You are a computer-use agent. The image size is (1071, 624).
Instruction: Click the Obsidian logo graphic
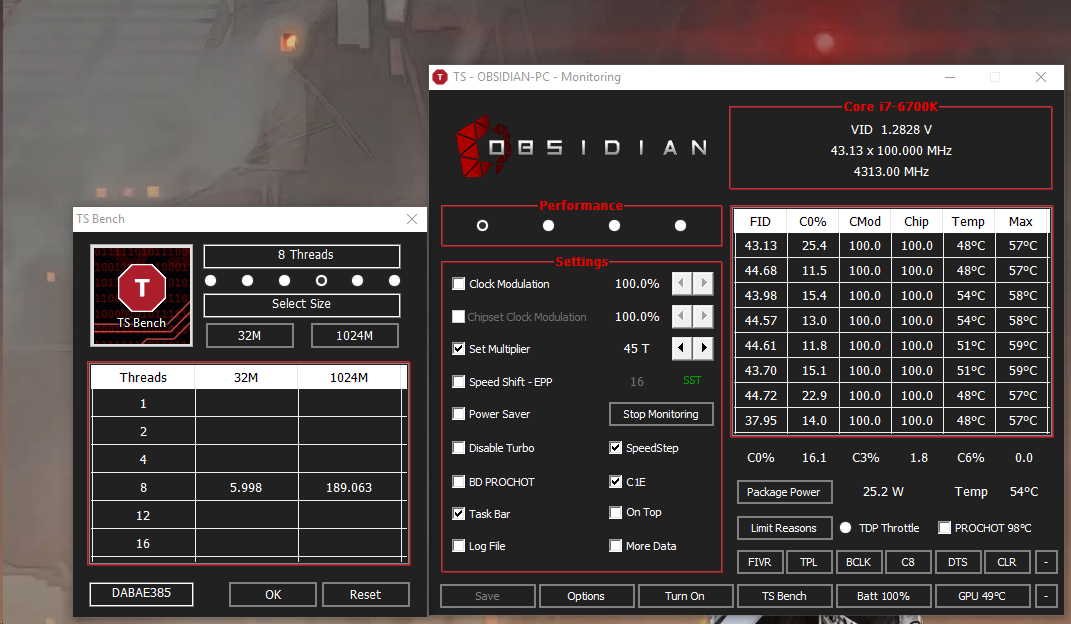coord(581,147)
